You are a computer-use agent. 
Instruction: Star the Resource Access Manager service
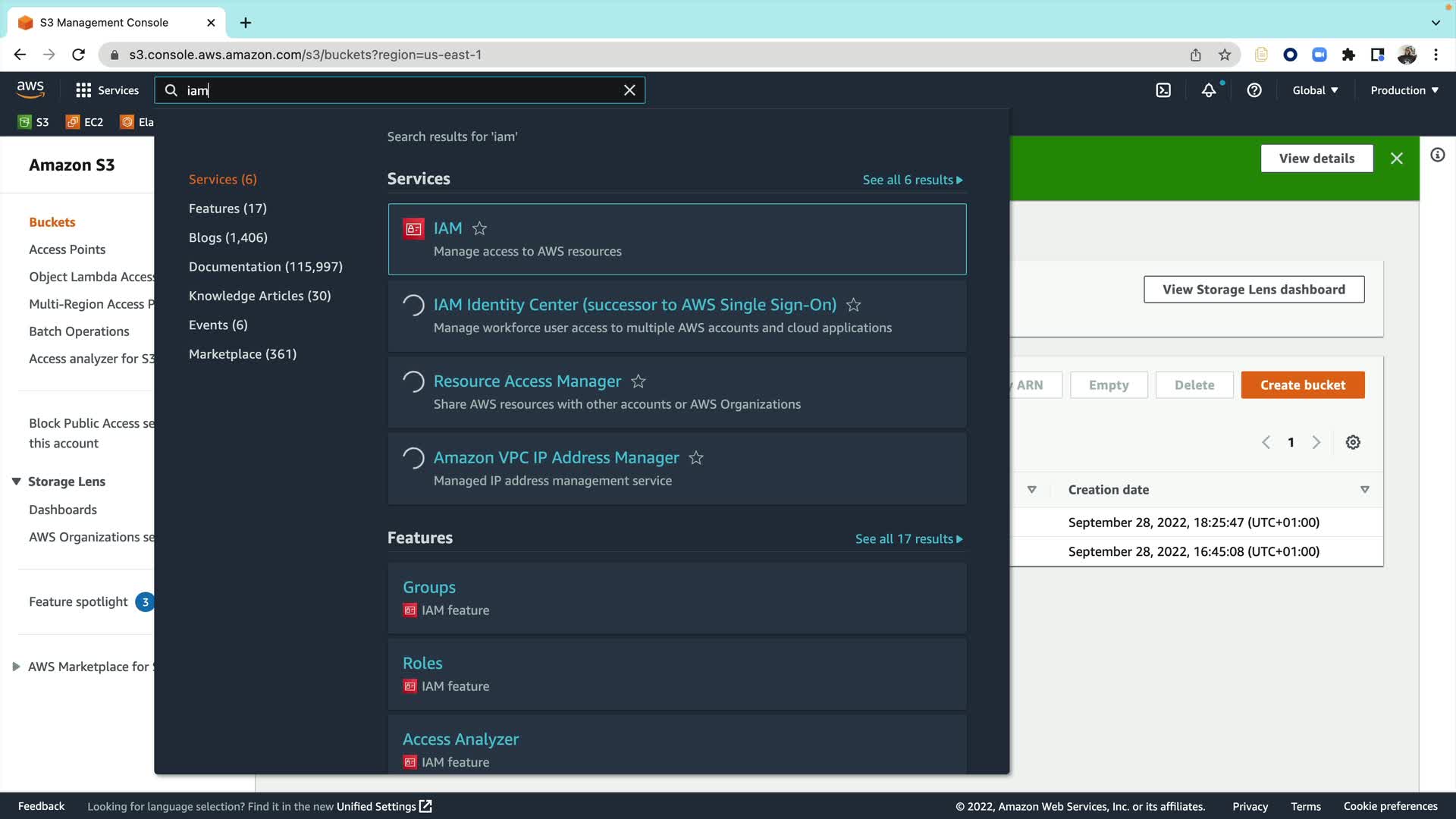click(x=639, y=381)
